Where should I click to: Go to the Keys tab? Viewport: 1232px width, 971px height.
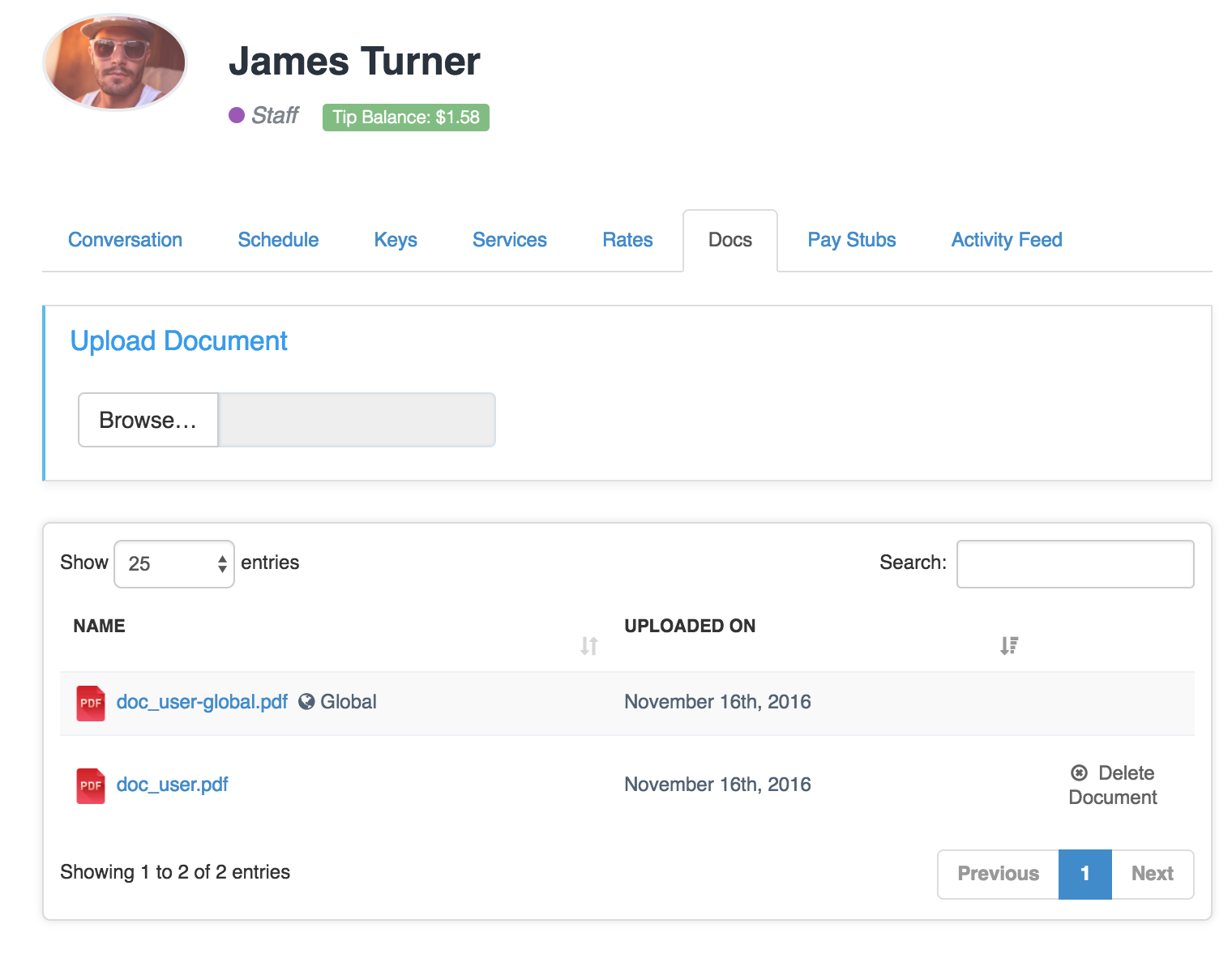point(396,240)
